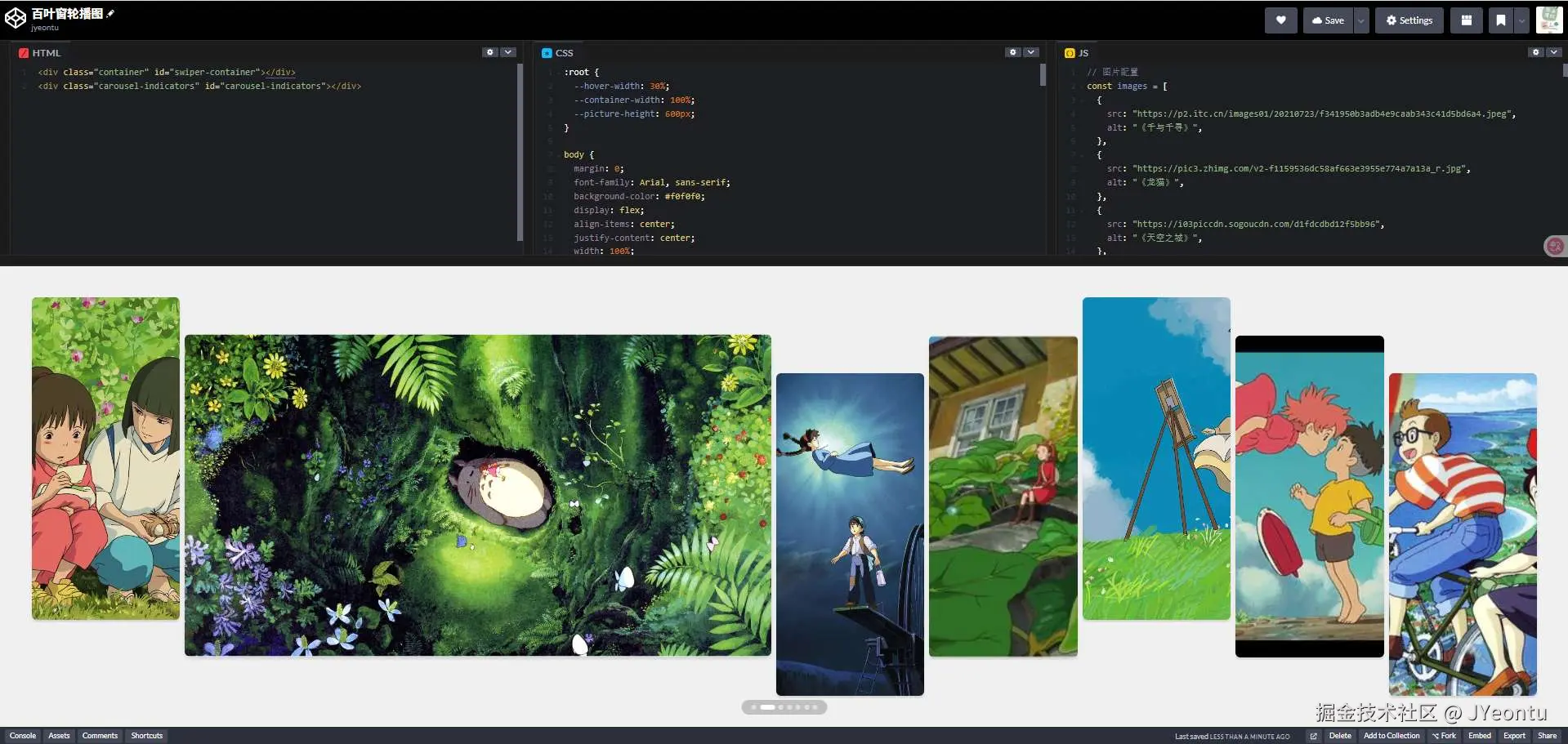1568x744 pixels.
Task: Click the "const images = [" JS line
Action: (1127, 86)
